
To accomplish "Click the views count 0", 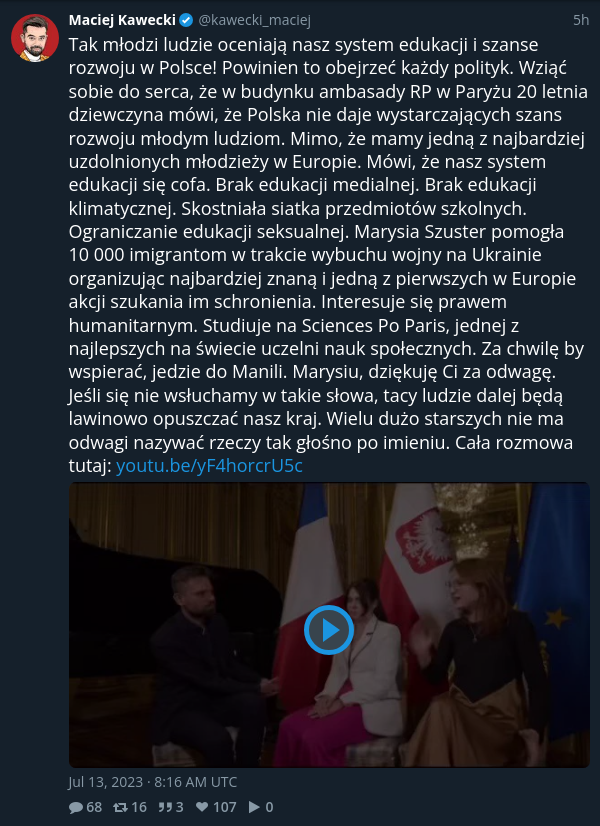I will (269, 807).
